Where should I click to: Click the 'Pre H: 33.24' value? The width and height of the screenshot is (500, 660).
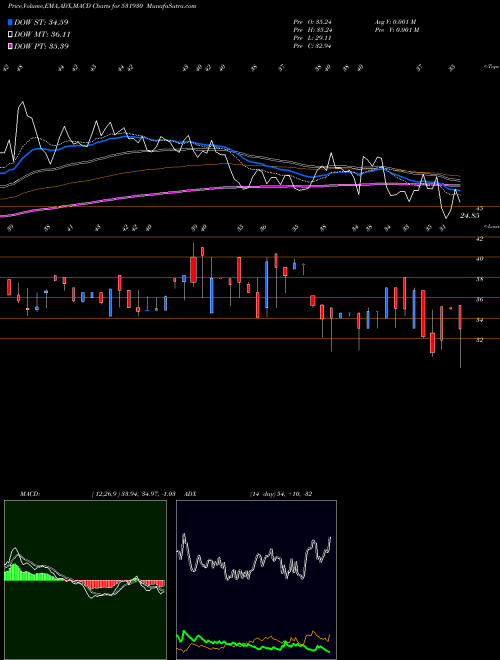coord(313,30)
